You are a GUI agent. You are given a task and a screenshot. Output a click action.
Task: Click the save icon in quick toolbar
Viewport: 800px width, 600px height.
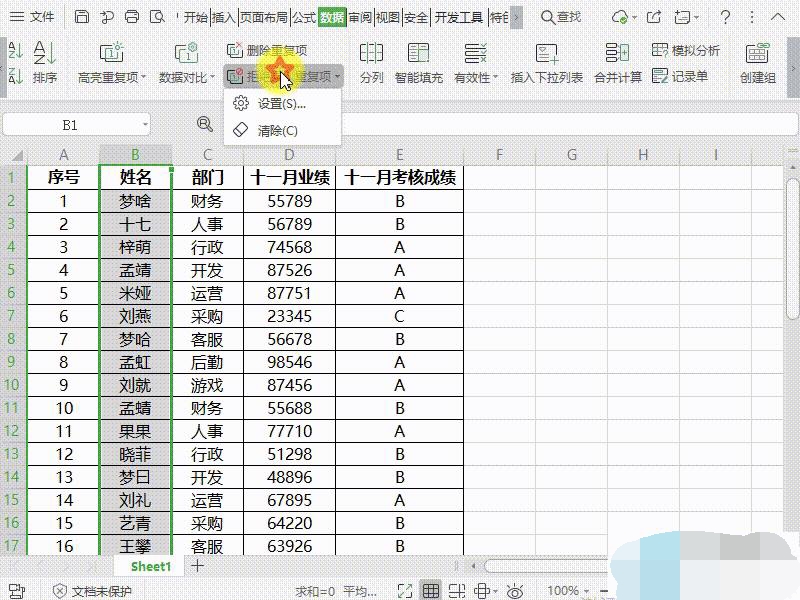[82, 17]
